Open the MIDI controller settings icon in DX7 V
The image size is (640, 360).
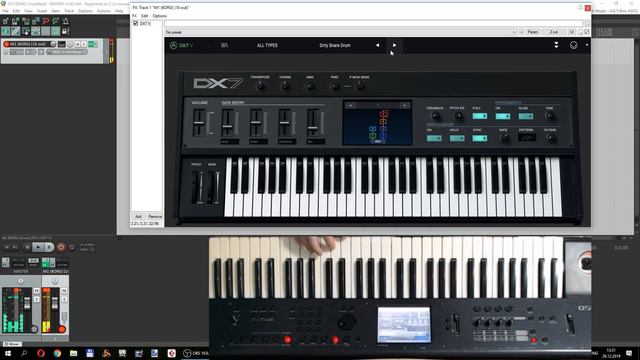pos(573,45)
